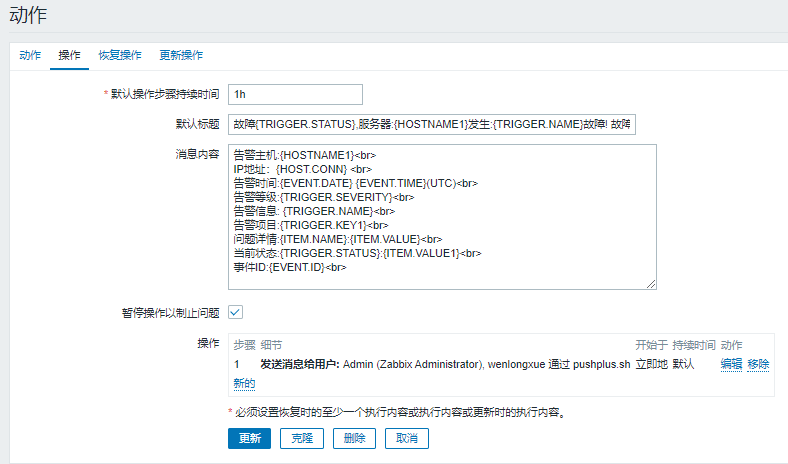The height and width of the screenshot is (464, 788).
Task: Add new operation with 新的 link
Action: 244,384
